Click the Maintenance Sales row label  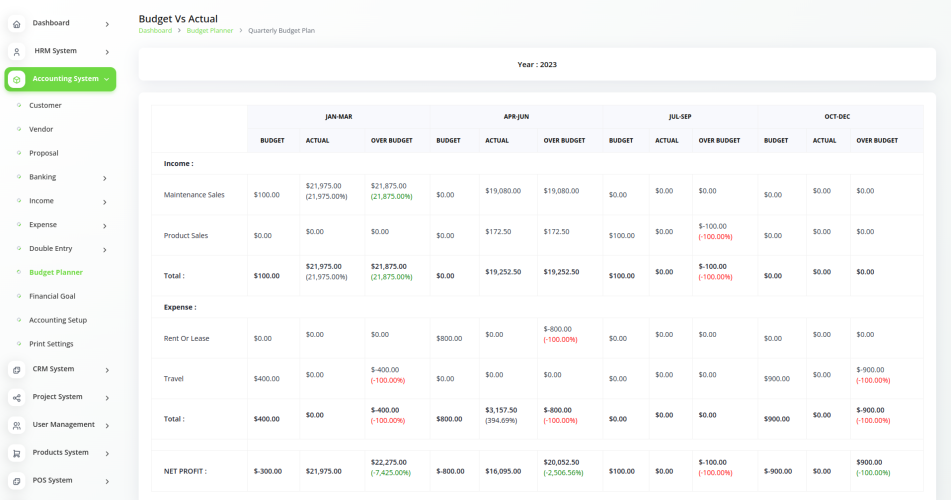pyautogui.click(x=194, y=195)
